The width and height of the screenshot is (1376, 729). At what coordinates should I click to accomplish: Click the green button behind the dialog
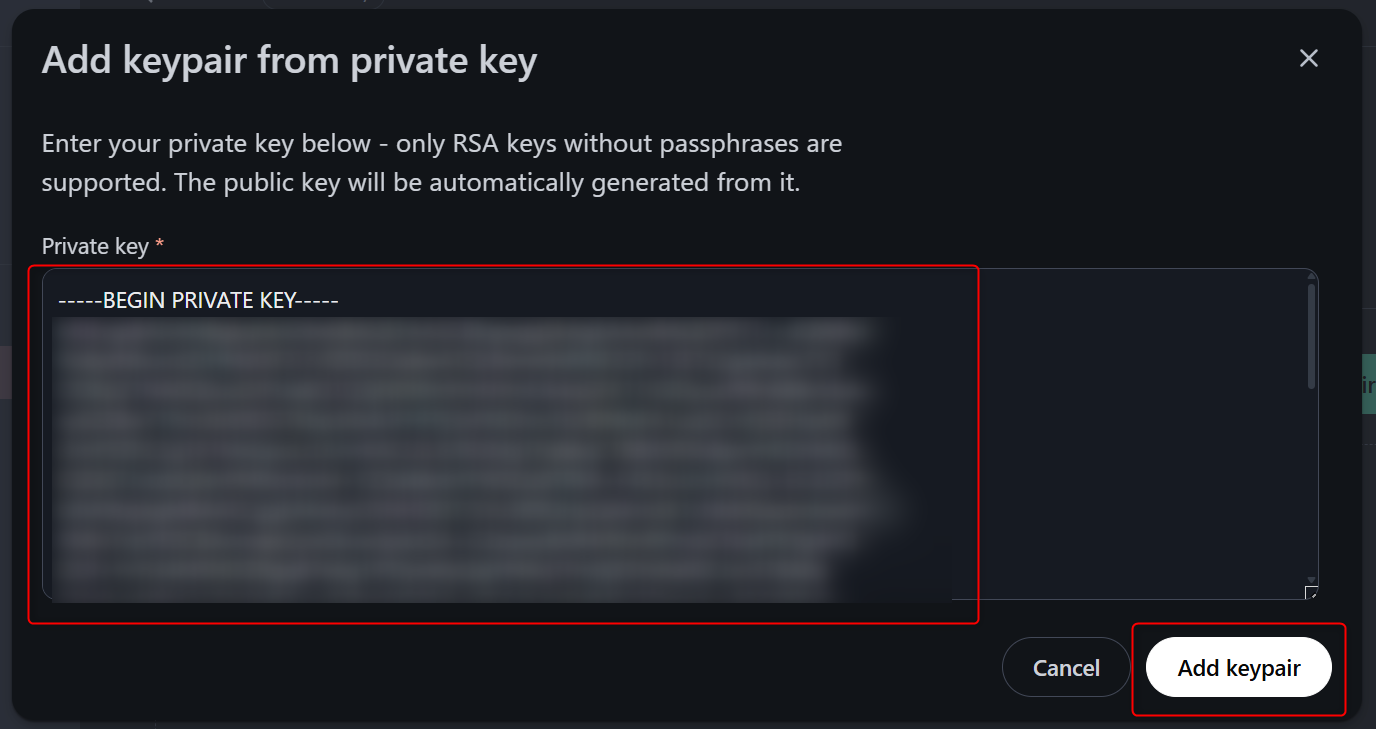coord(1368,381)
